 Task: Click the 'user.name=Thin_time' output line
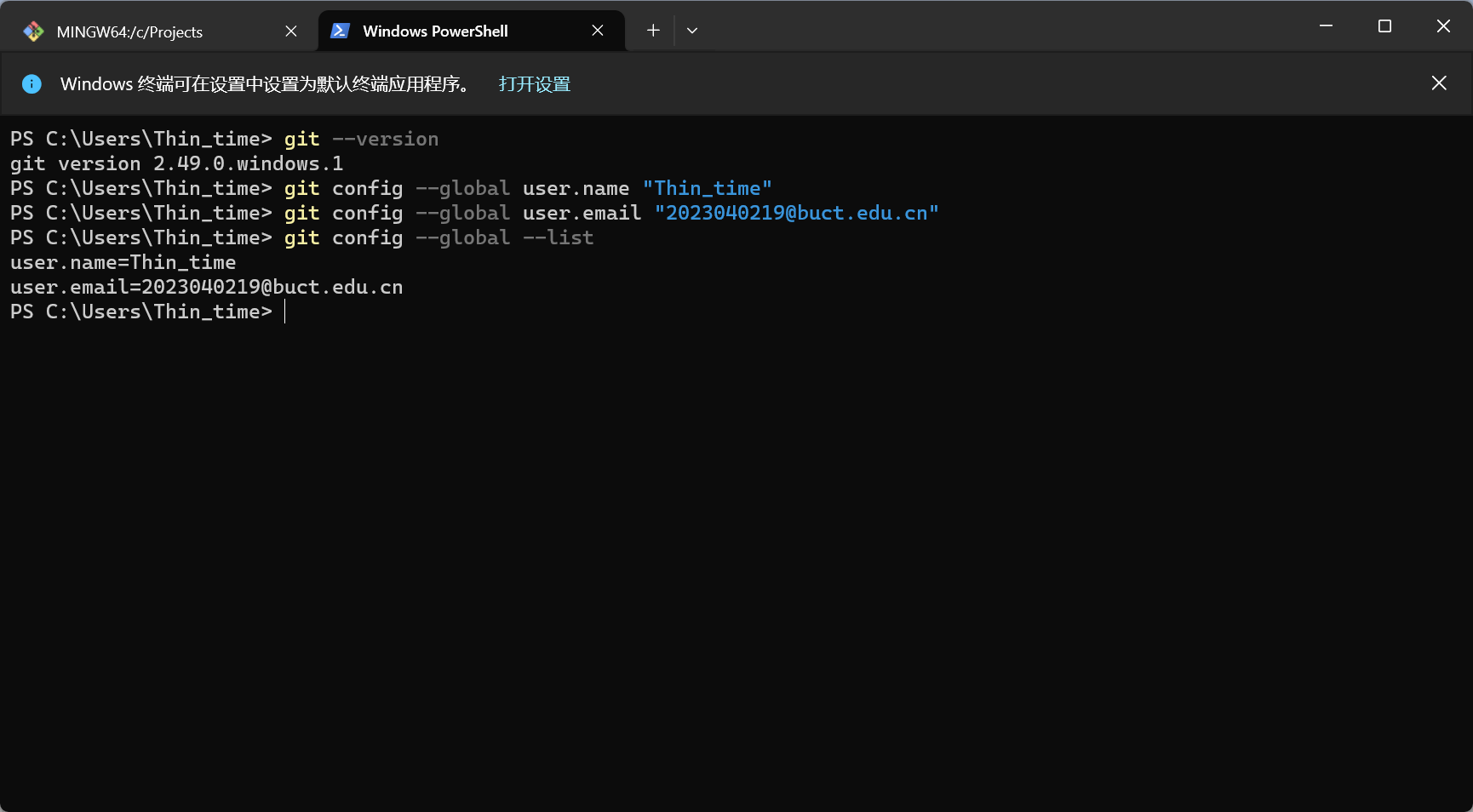[x=123, y=263]
